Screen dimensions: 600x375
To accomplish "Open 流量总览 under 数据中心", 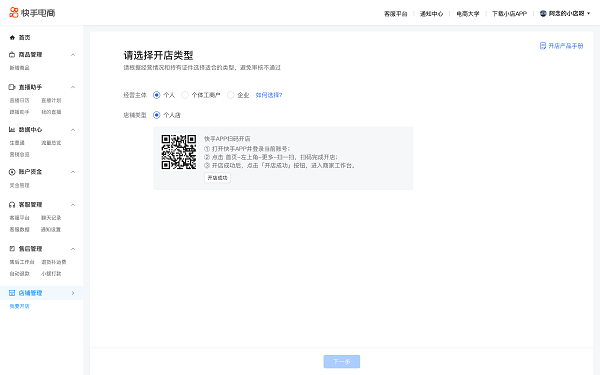I will coord(51,143).
